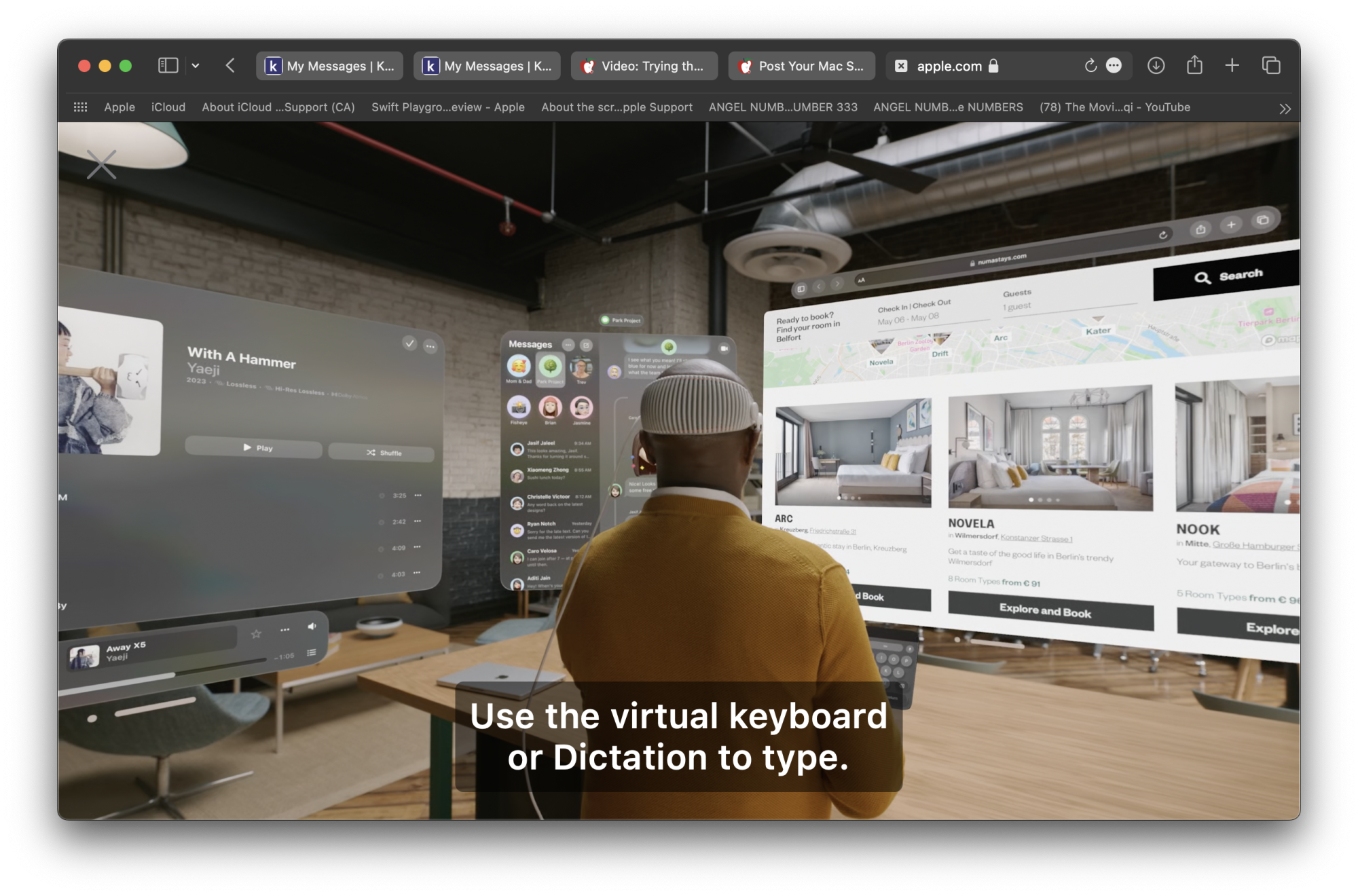
Task: Close the apple.com tab with its x
Action: pyautogui.click(x=901, y=66)
